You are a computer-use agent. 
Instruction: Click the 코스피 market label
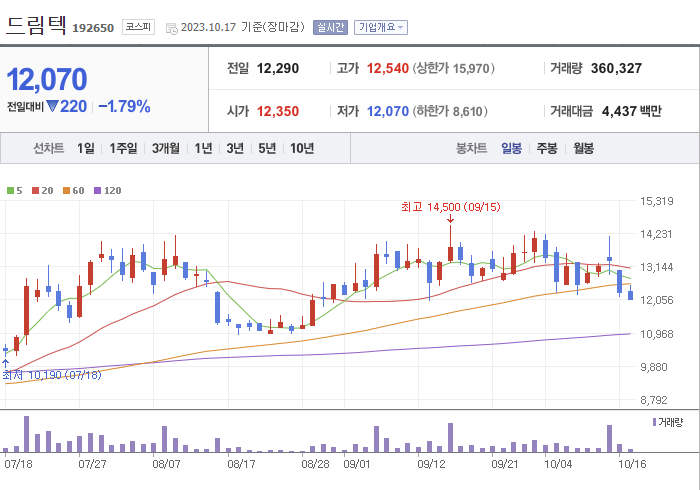(x=138, y=27)
